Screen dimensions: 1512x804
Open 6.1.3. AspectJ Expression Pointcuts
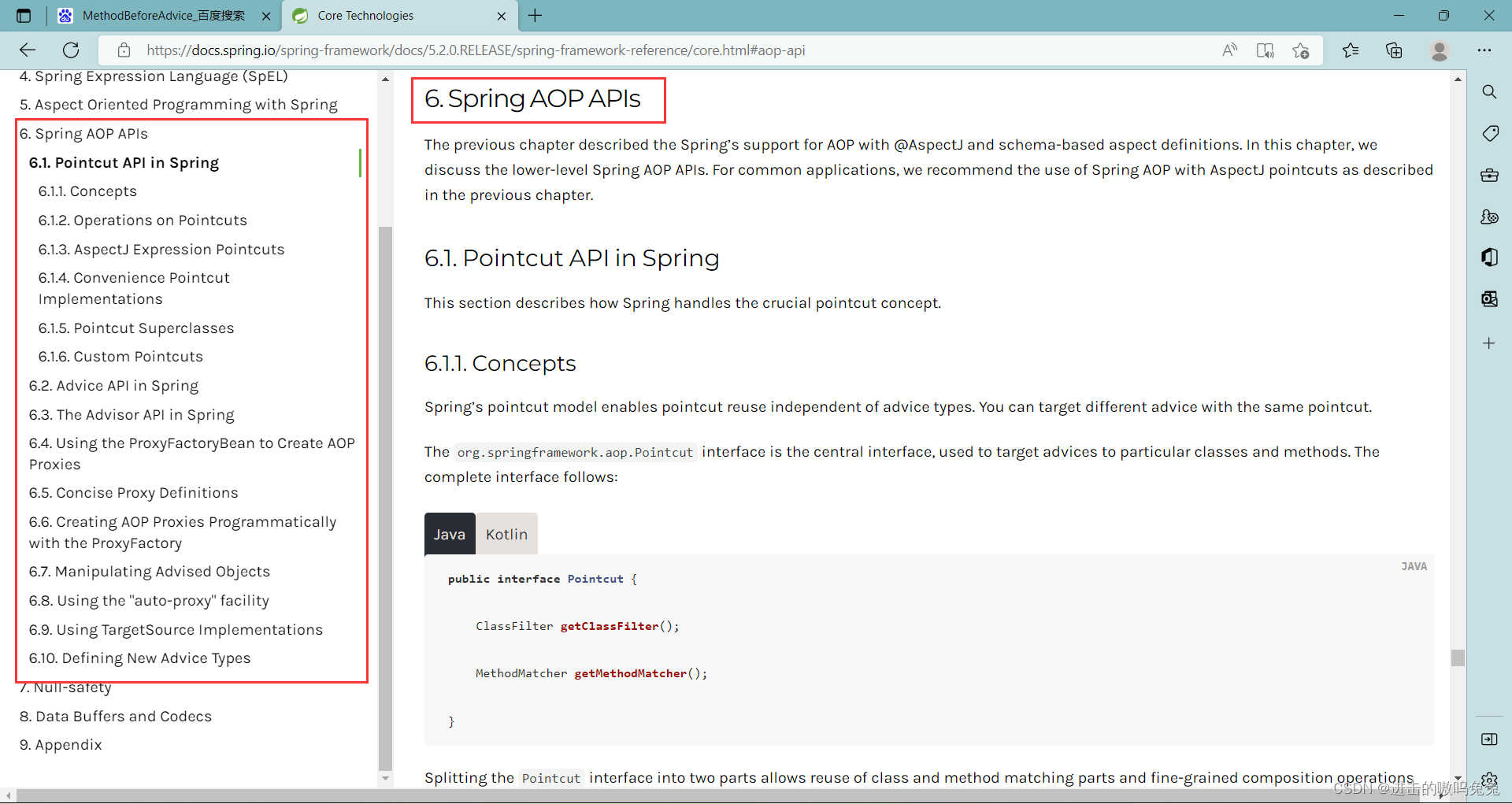click(161, 250)
